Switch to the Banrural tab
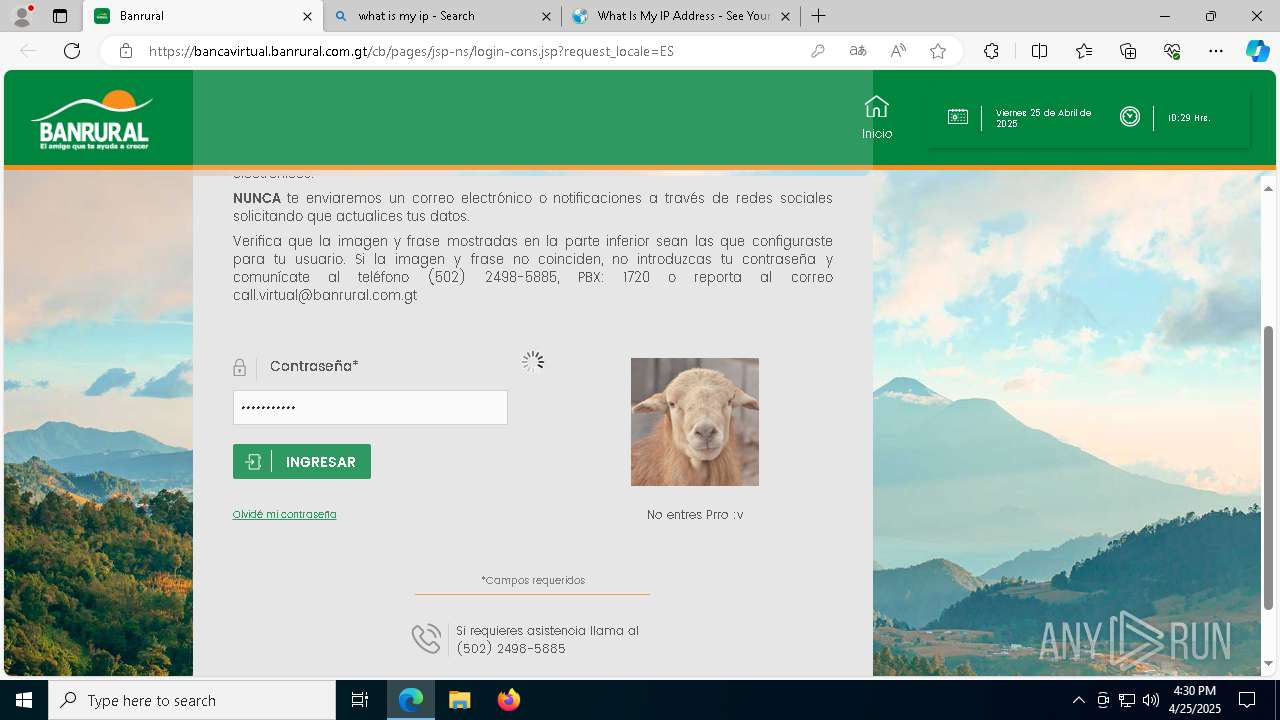1280x720 pixels. tap(204, 16)
